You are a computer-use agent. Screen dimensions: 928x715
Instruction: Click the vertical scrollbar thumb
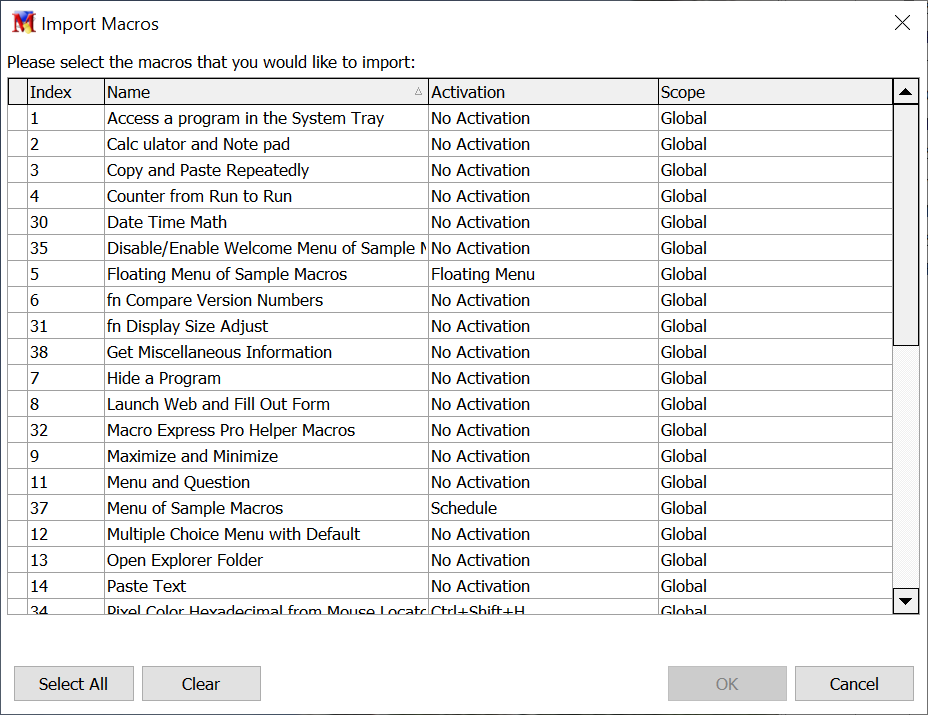tap(905, 225)
